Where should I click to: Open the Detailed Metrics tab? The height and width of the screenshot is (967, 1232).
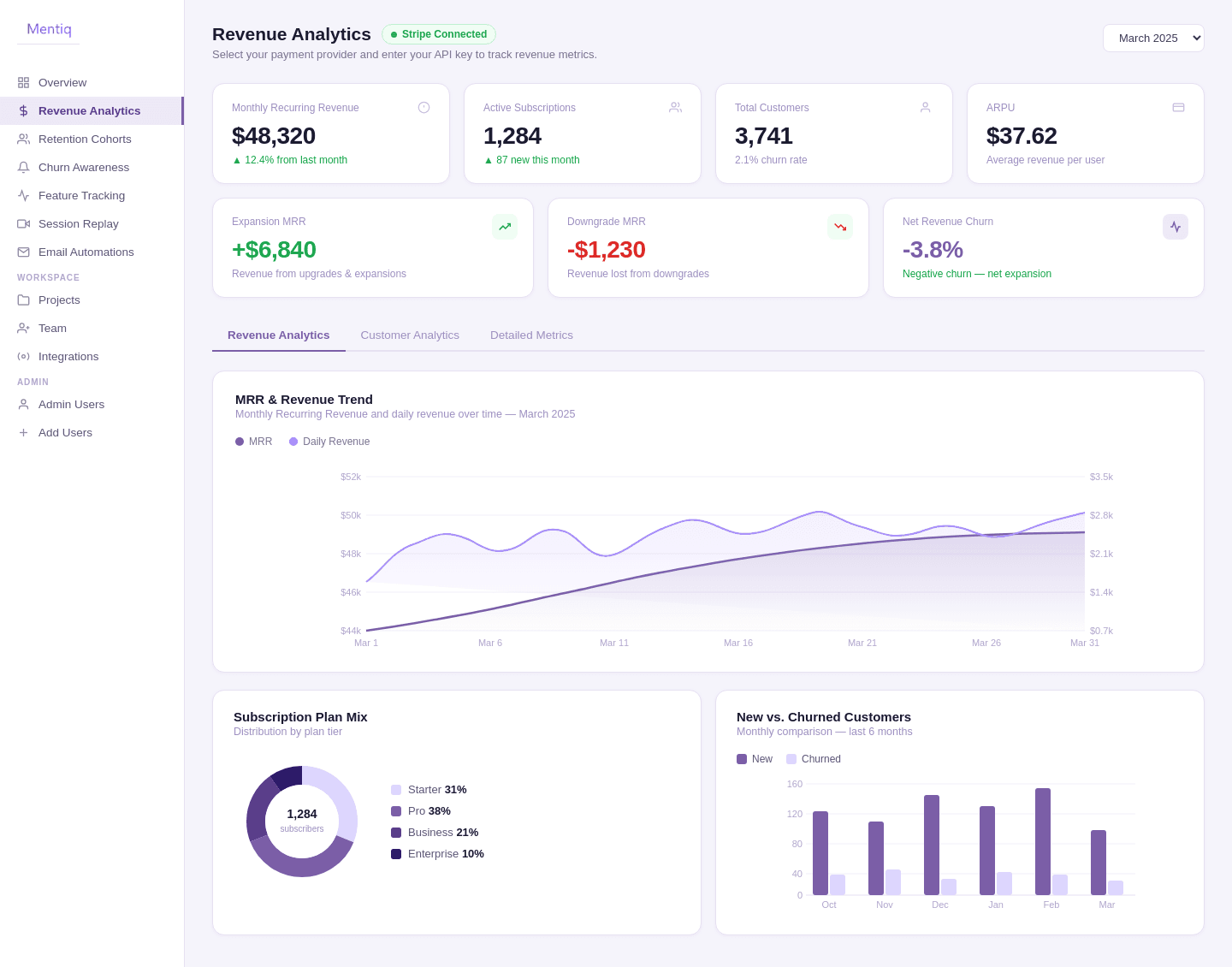coord(531,335)
